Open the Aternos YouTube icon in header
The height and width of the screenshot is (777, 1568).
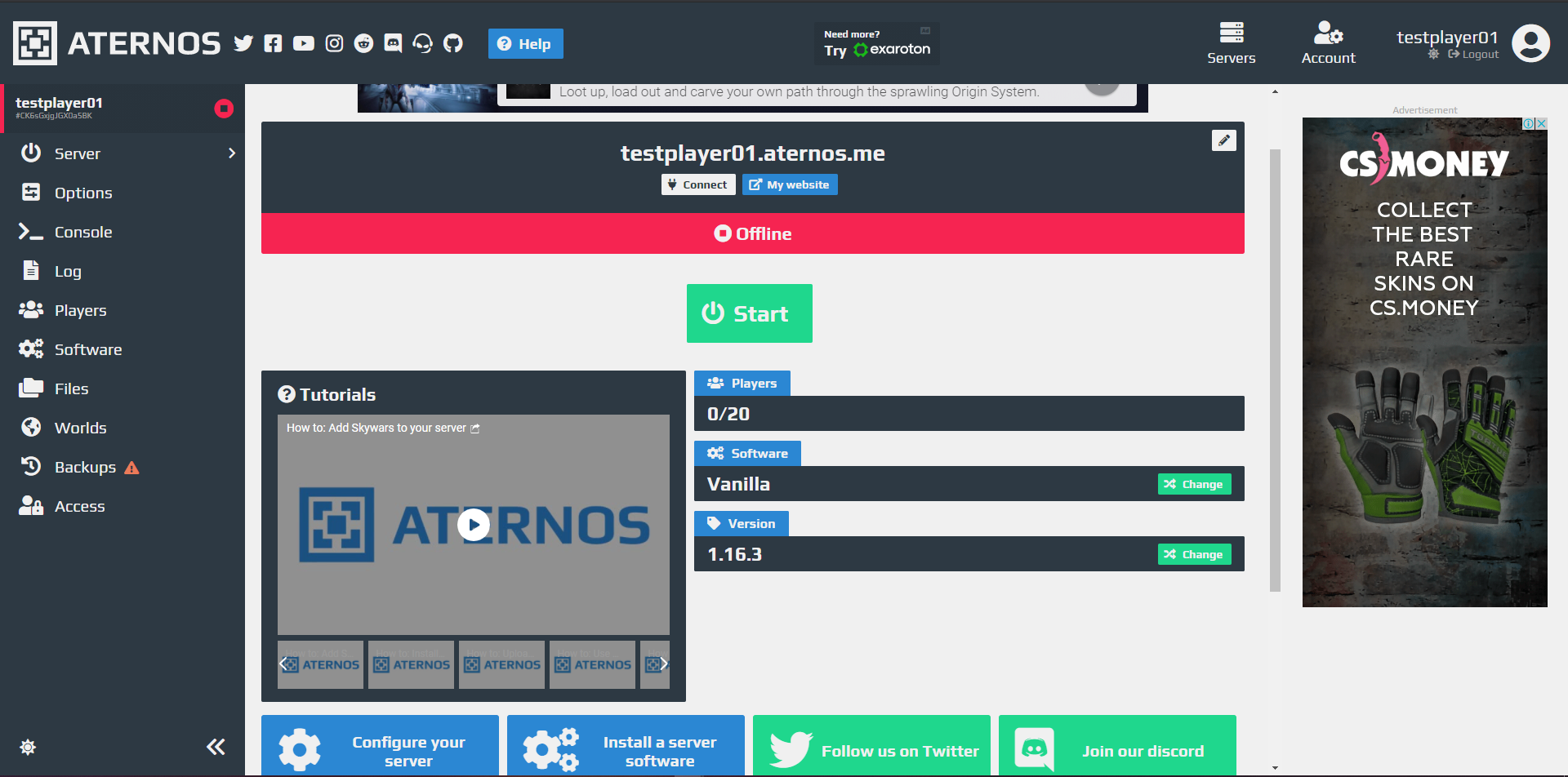pyautogui.click(x=304, y=43)
